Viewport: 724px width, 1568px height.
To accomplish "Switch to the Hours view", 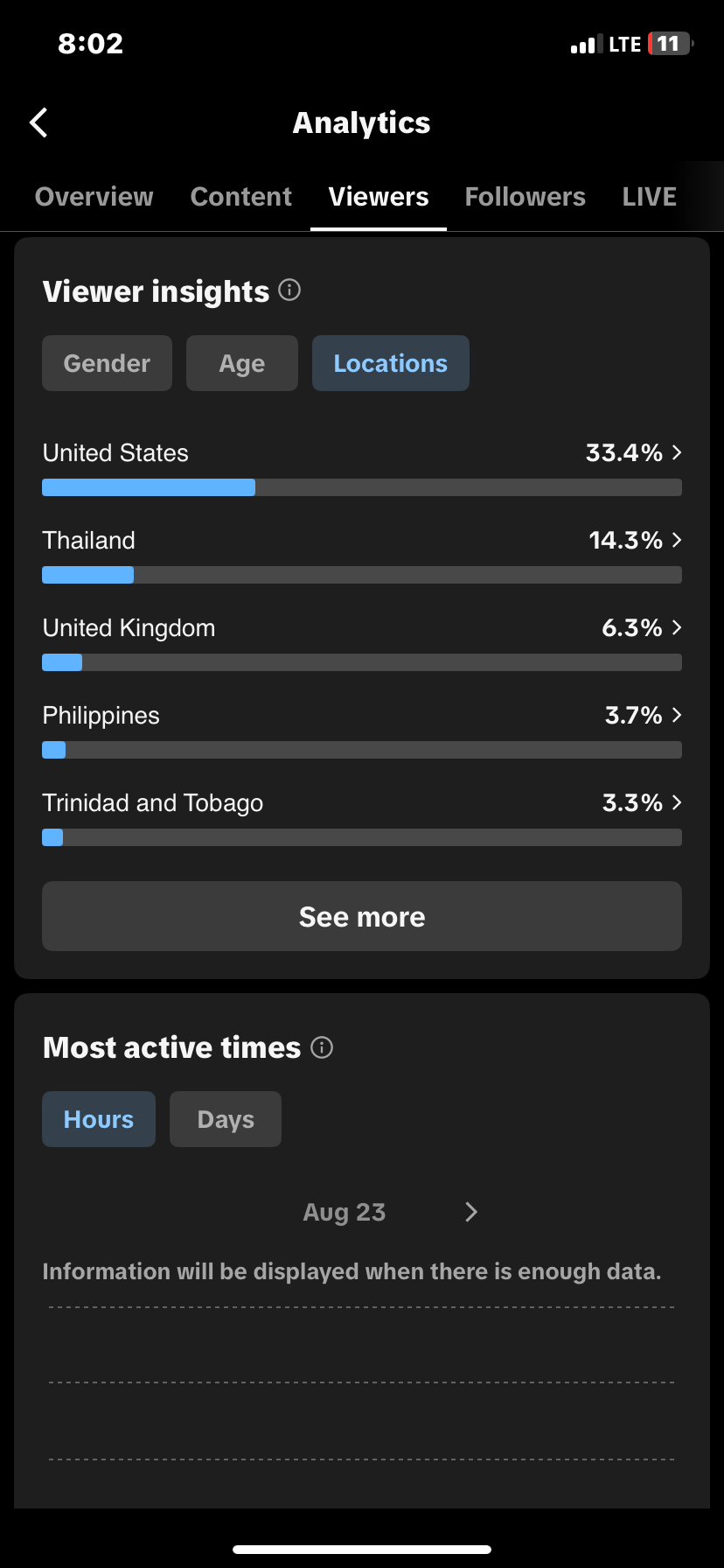I will click(99, 1119).
